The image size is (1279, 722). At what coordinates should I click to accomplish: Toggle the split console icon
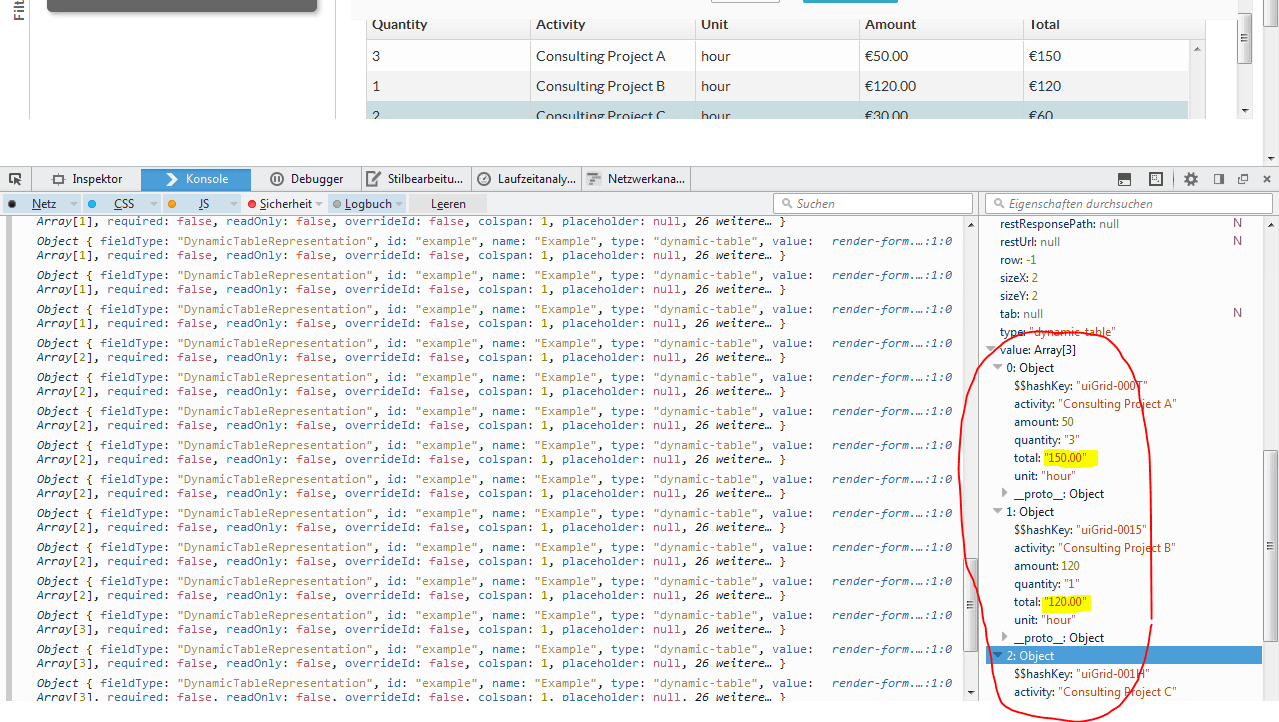click(1124, 178)
